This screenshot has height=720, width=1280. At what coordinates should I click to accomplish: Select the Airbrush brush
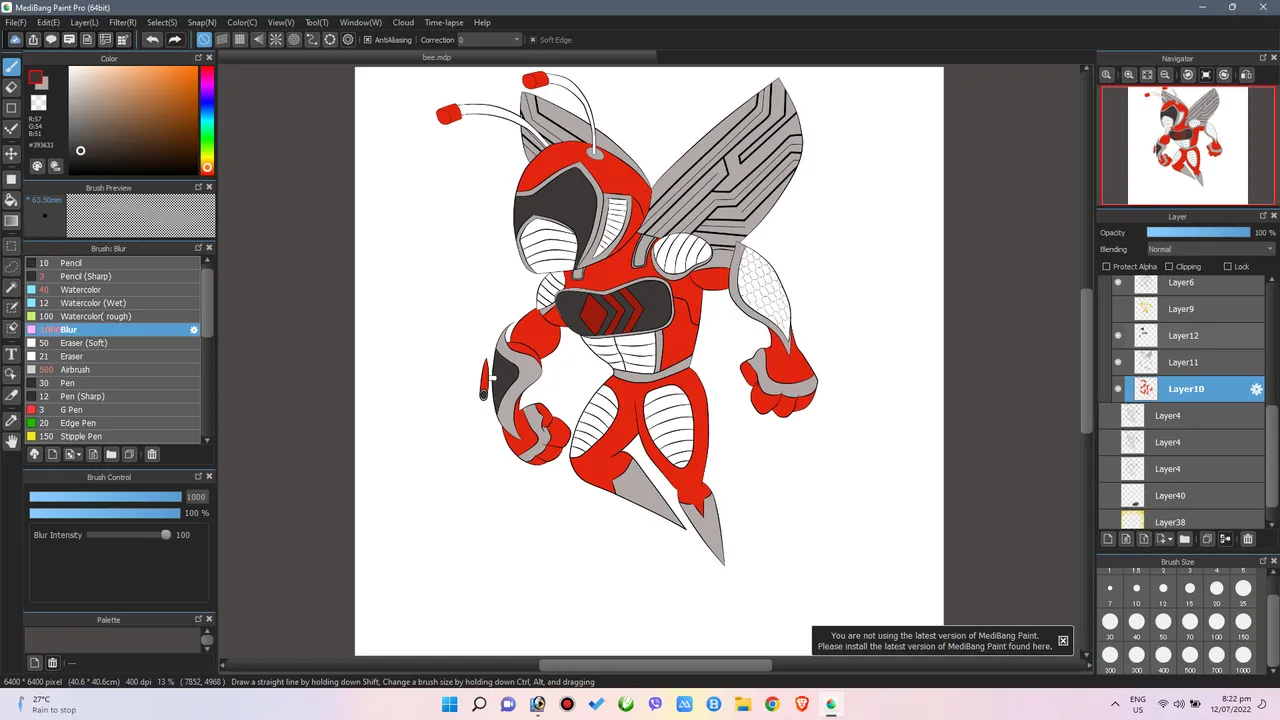tap(112, 370)
